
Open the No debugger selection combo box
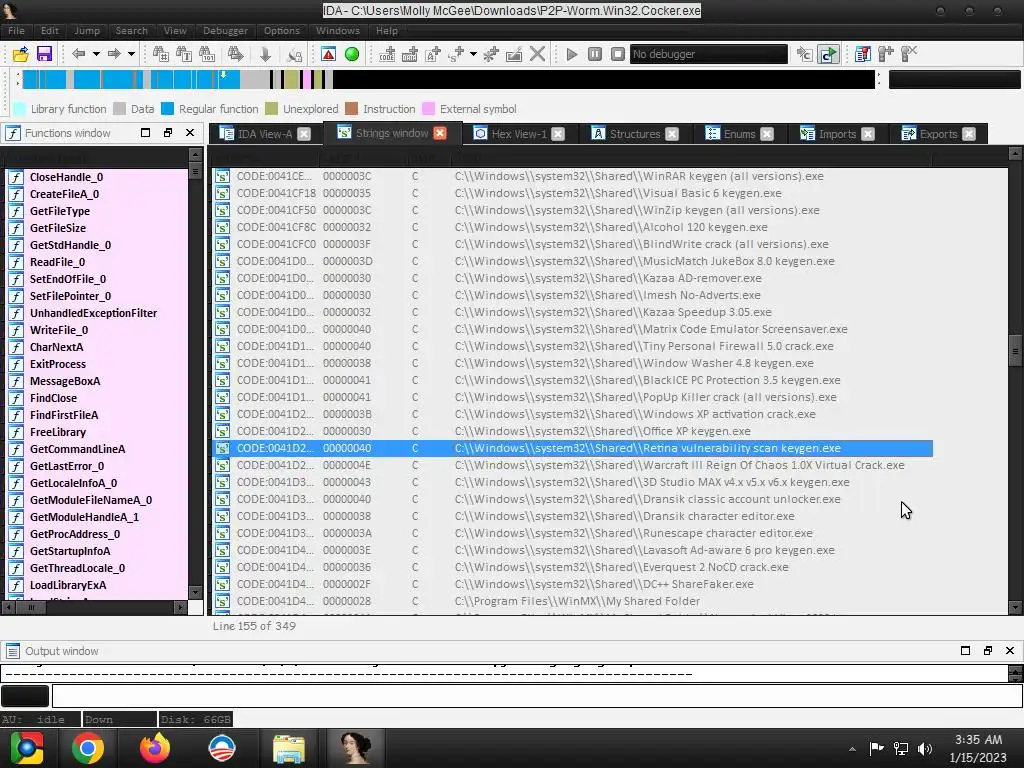click(709, 54)
